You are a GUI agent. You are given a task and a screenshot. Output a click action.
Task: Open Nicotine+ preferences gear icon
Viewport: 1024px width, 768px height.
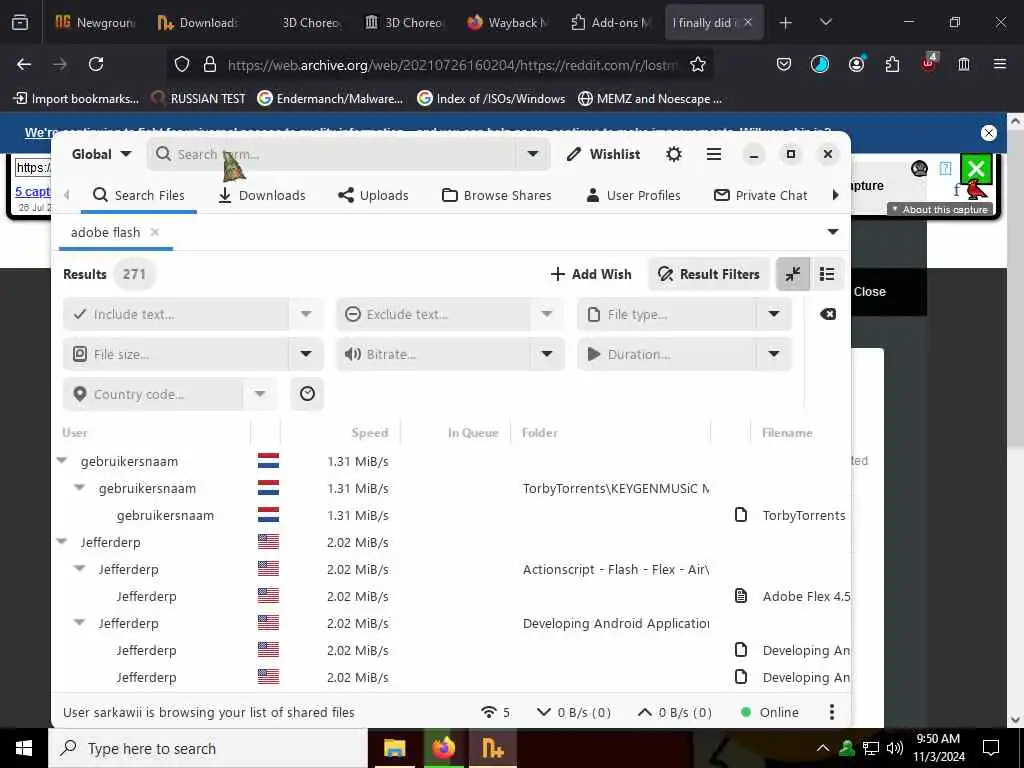click(x=673, y=154)
